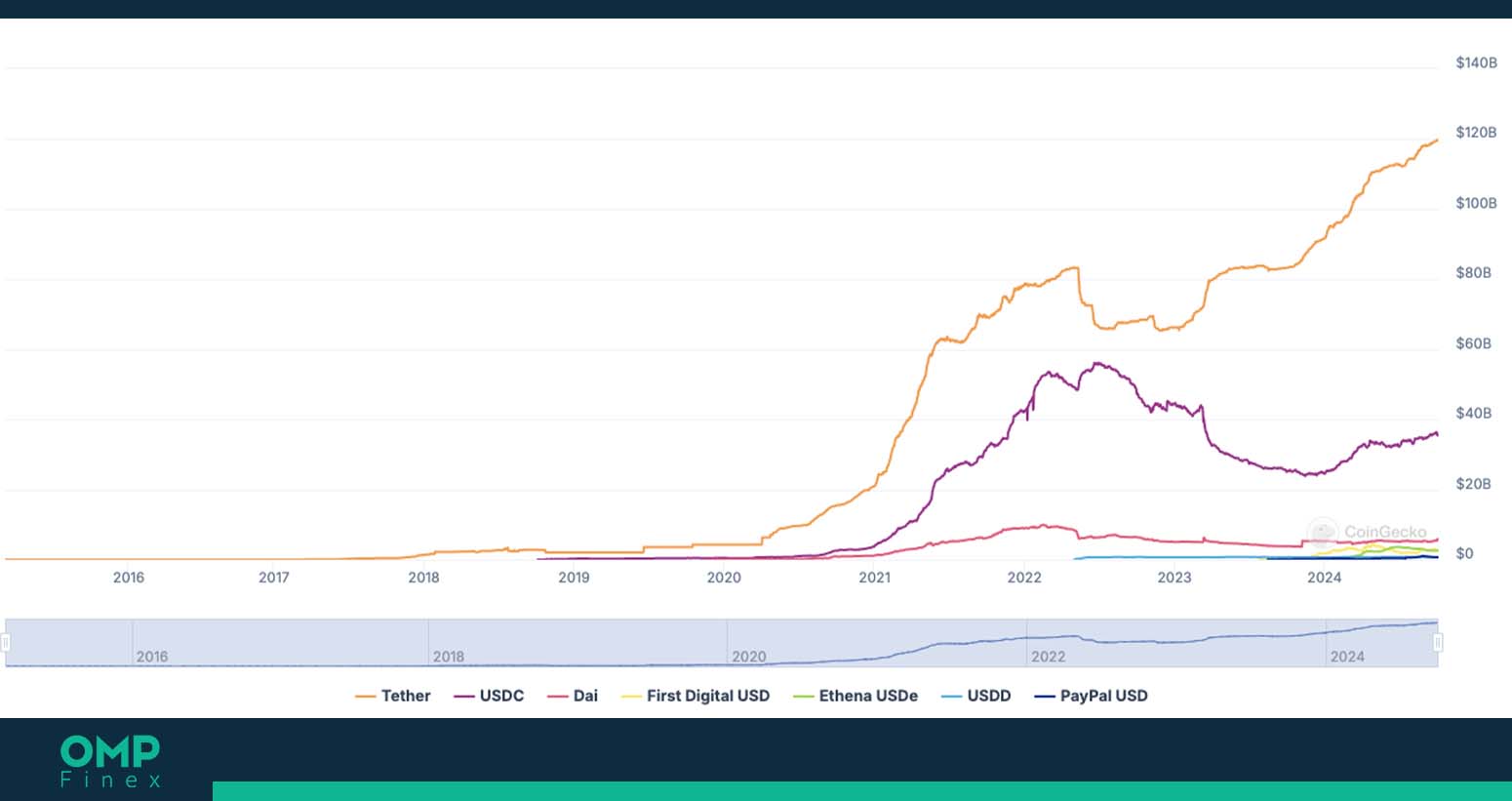Click the 2016 x-axis label on main chart
The image size is (1512, 801).
pyautogui.click(x=129, y=578)
